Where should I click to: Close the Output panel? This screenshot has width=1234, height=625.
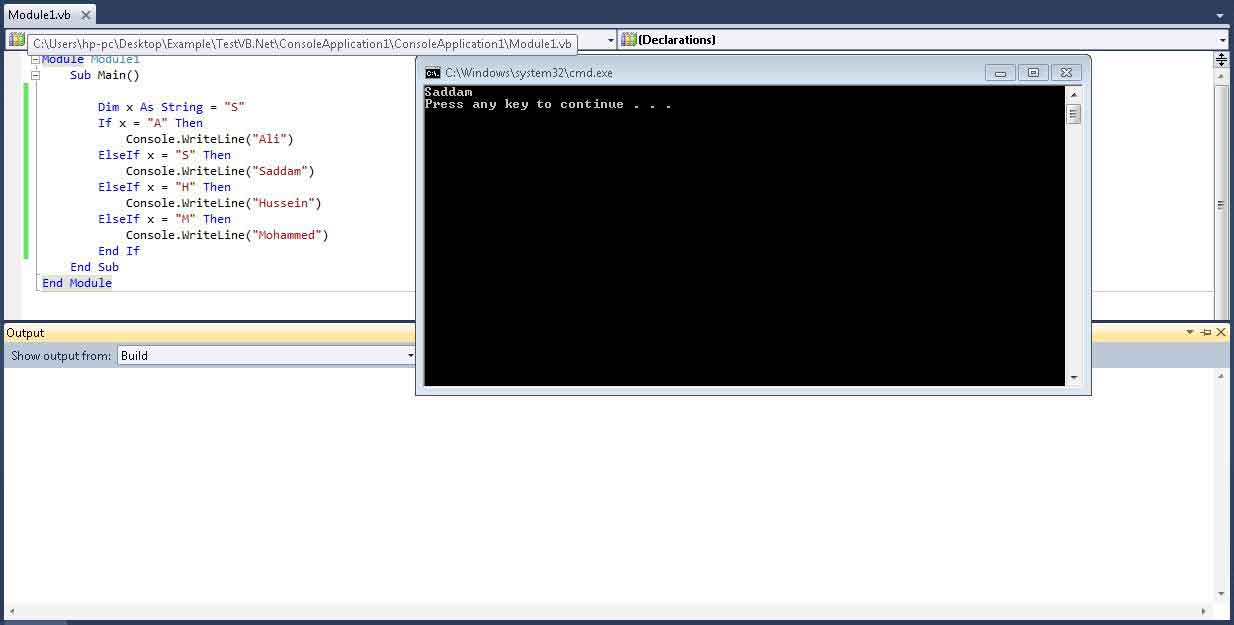[x=1223, y=333]
